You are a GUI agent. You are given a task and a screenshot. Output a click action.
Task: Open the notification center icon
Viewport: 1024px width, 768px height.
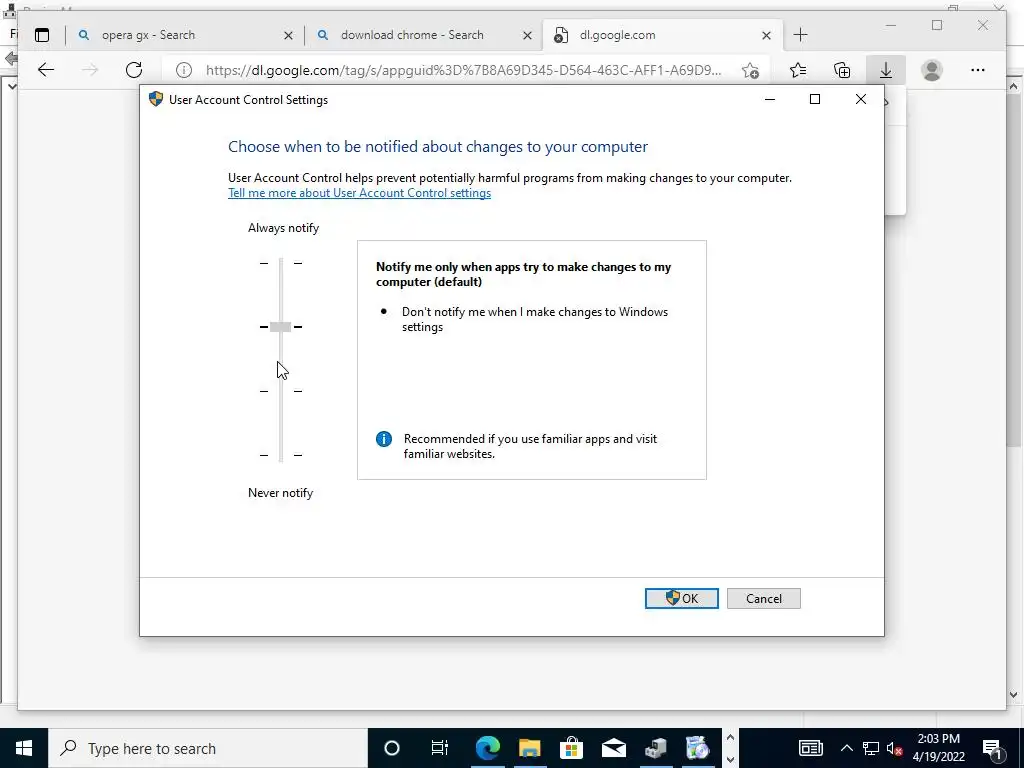point(991,748)
